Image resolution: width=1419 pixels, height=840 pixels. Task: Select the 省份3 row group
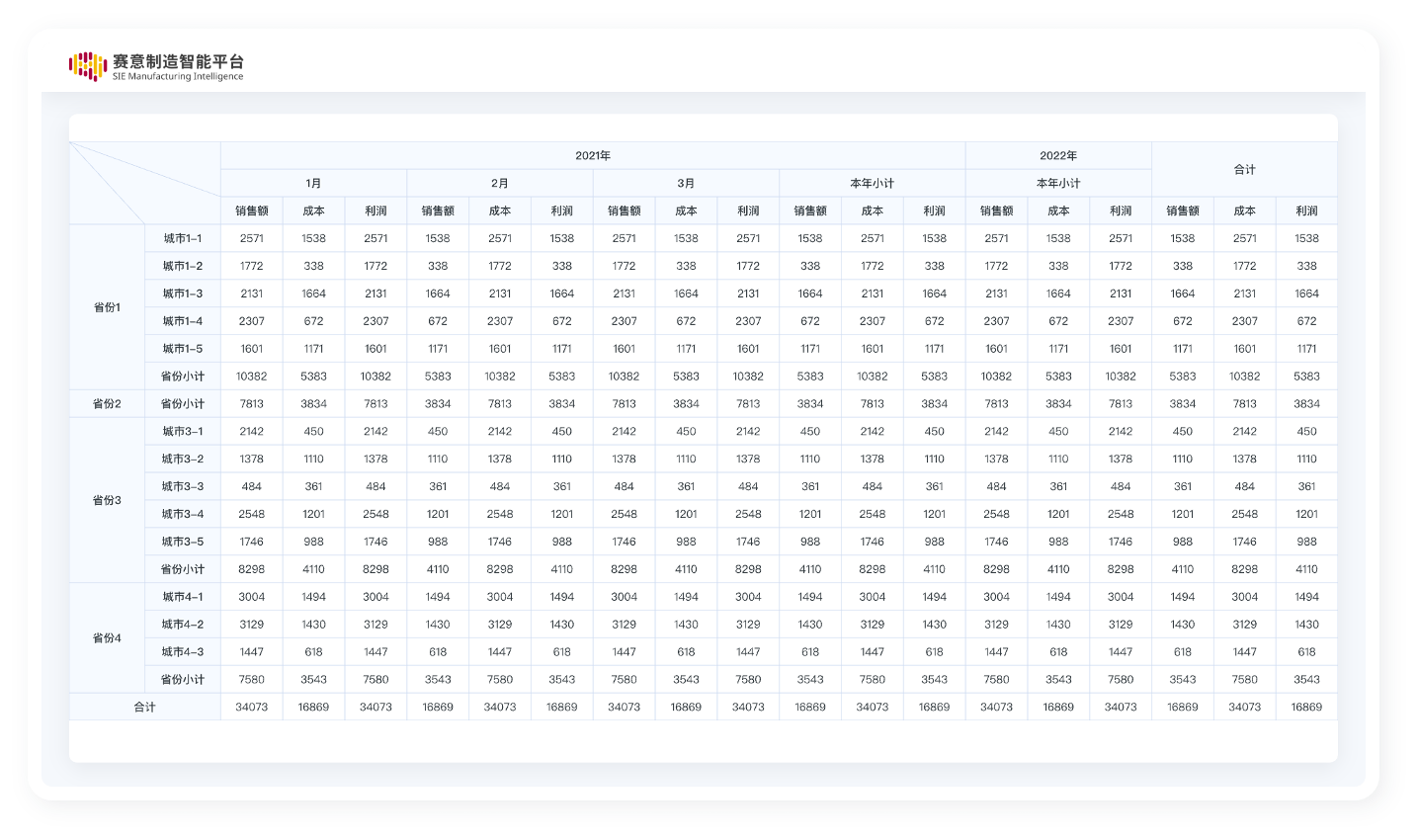(x=107, y=500)
